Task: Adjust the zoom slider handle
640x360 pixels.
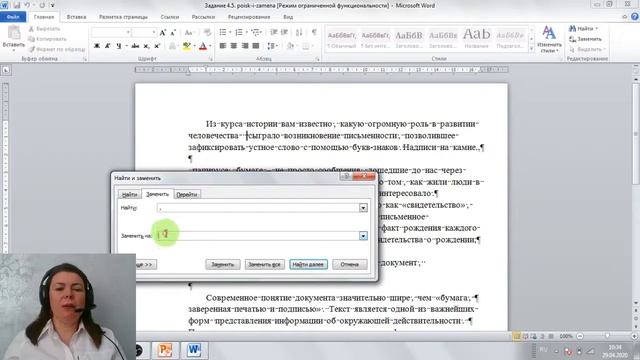Action: click(x=607, y=336)
